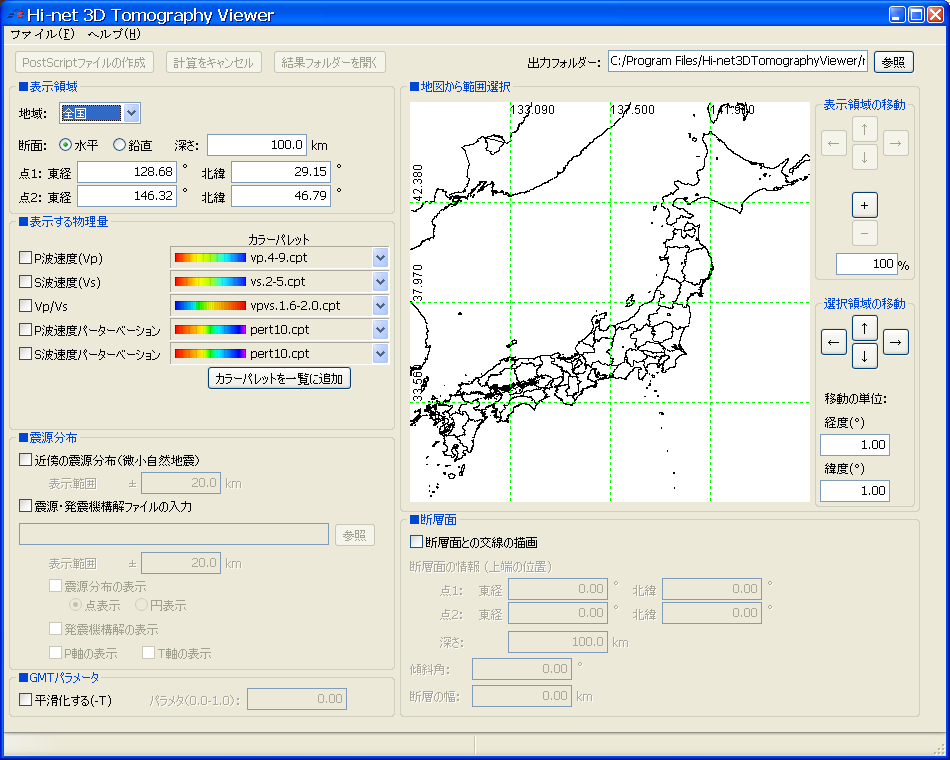This screenshot has width=950, height=760.
Task: Click the 137.500 longitude label on map
Action: (x=633, y=110)
